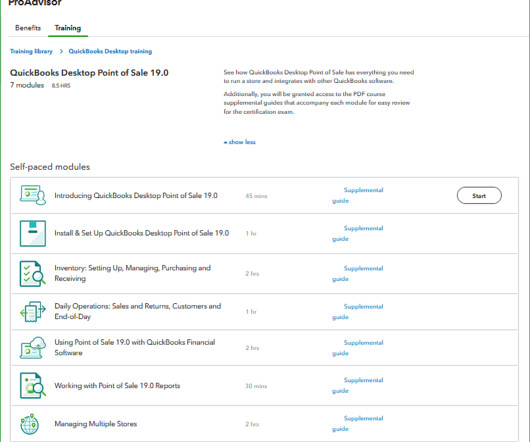Open Supplemental guide for Install & Set Up
Image resolution: width=530 pixels, height=442 pixels.
coord(358,234)
